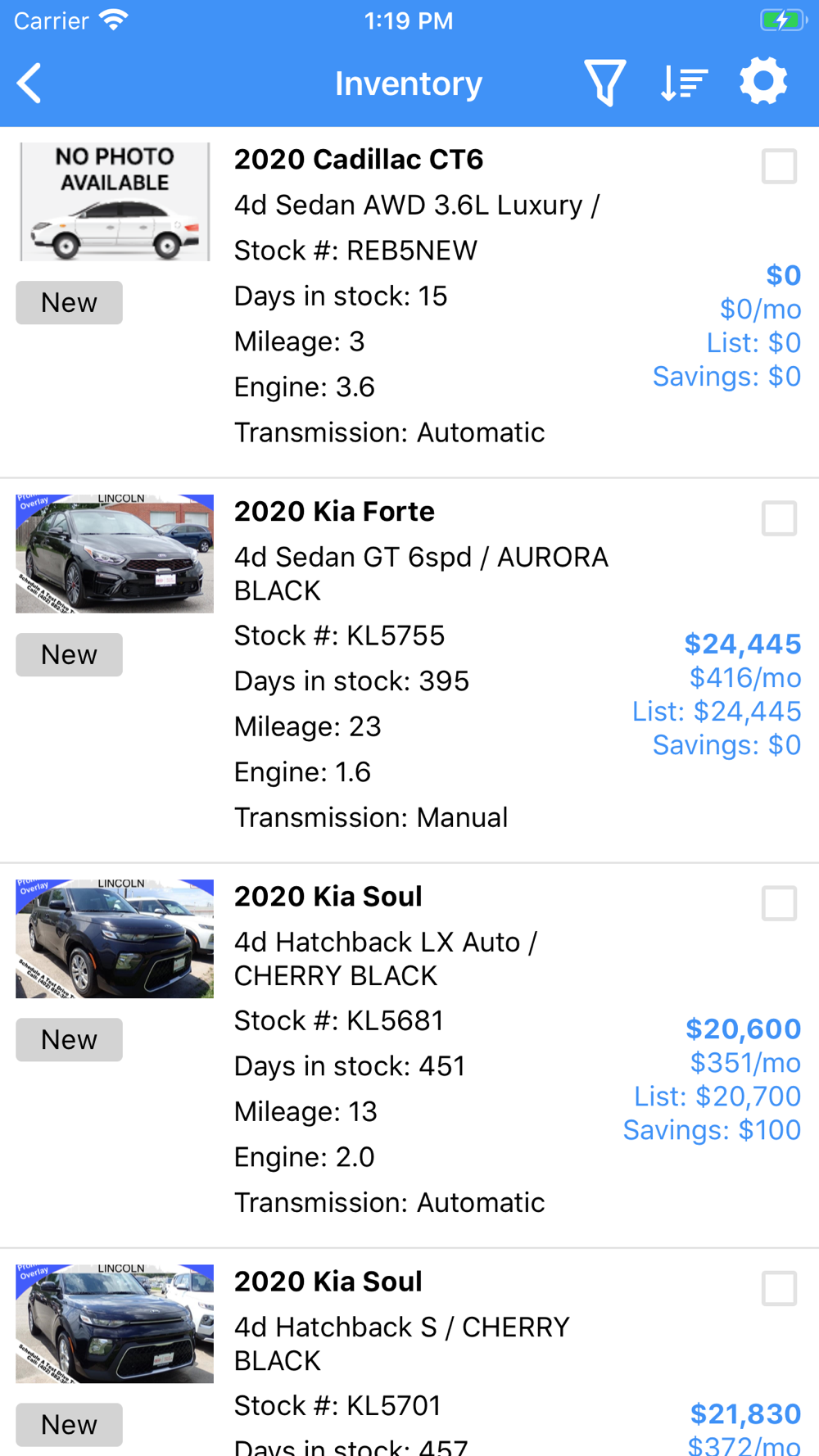Open the Kia Soul S photo
The width and height of the screenshot is (819, 1456).
[x=115, y=1323]
